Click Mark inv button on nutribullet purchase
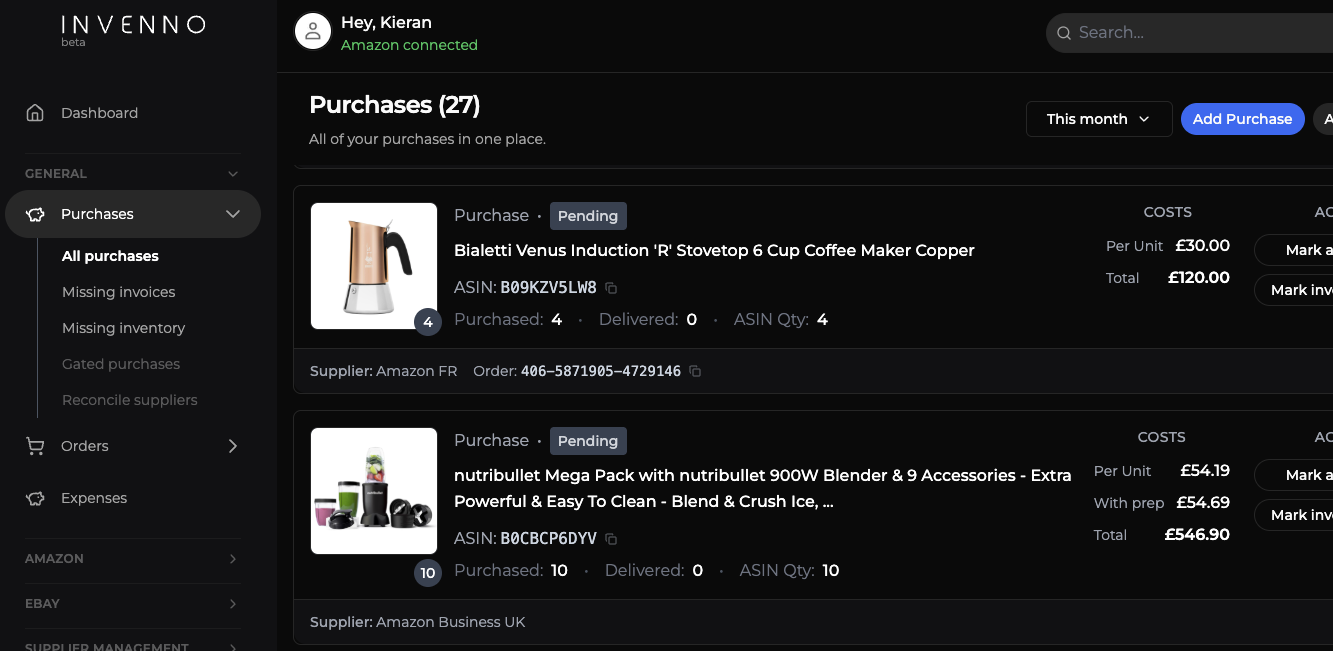 coord(1294,515)
